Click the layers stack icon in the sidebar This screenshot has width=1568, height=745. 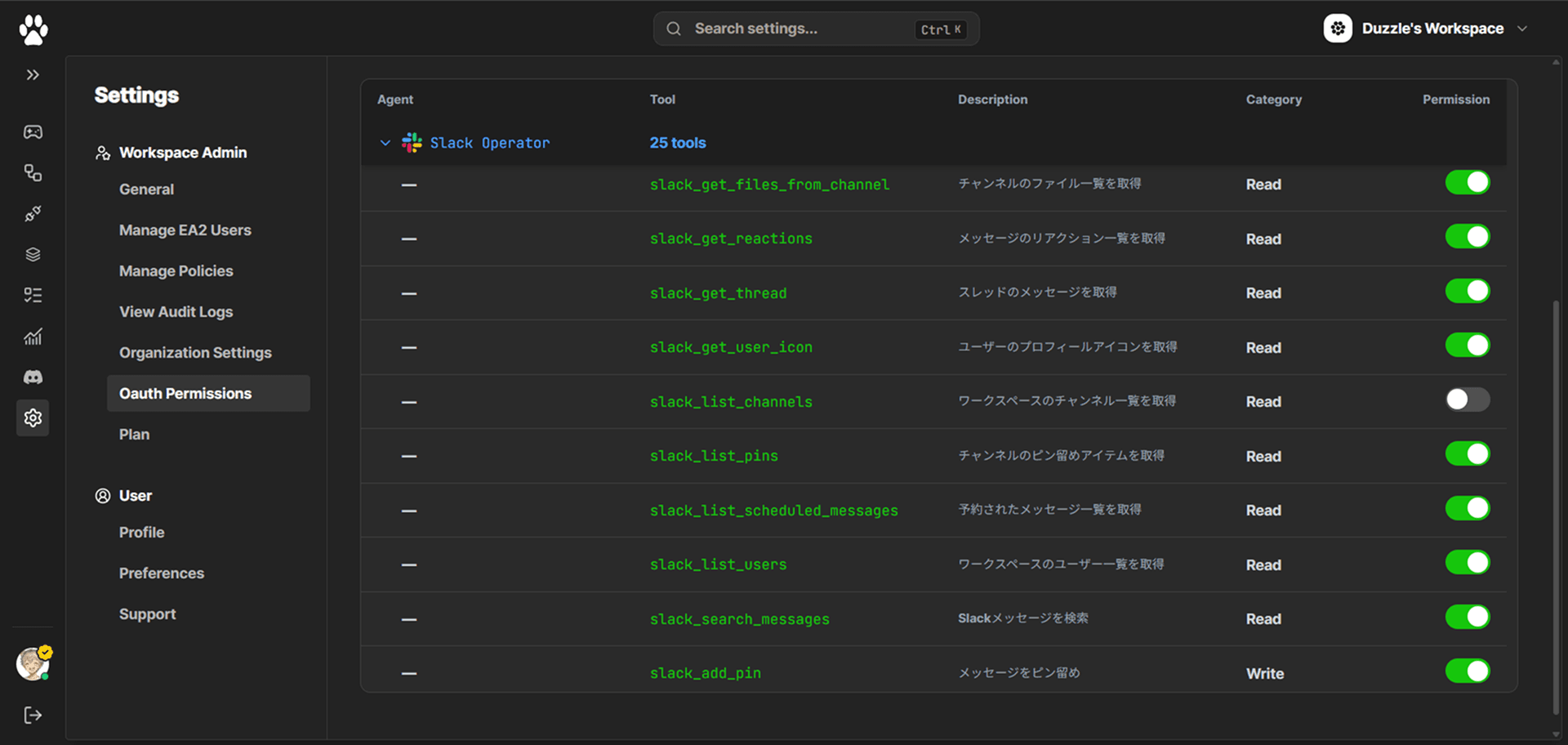pyautogui.click(x=33, y=254)
